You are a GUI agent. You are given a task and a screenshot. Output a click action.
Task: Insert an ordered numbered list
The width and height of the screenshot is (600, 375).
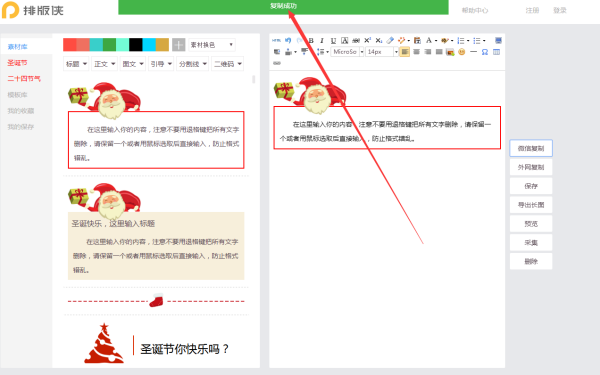(x=461, y=41)
